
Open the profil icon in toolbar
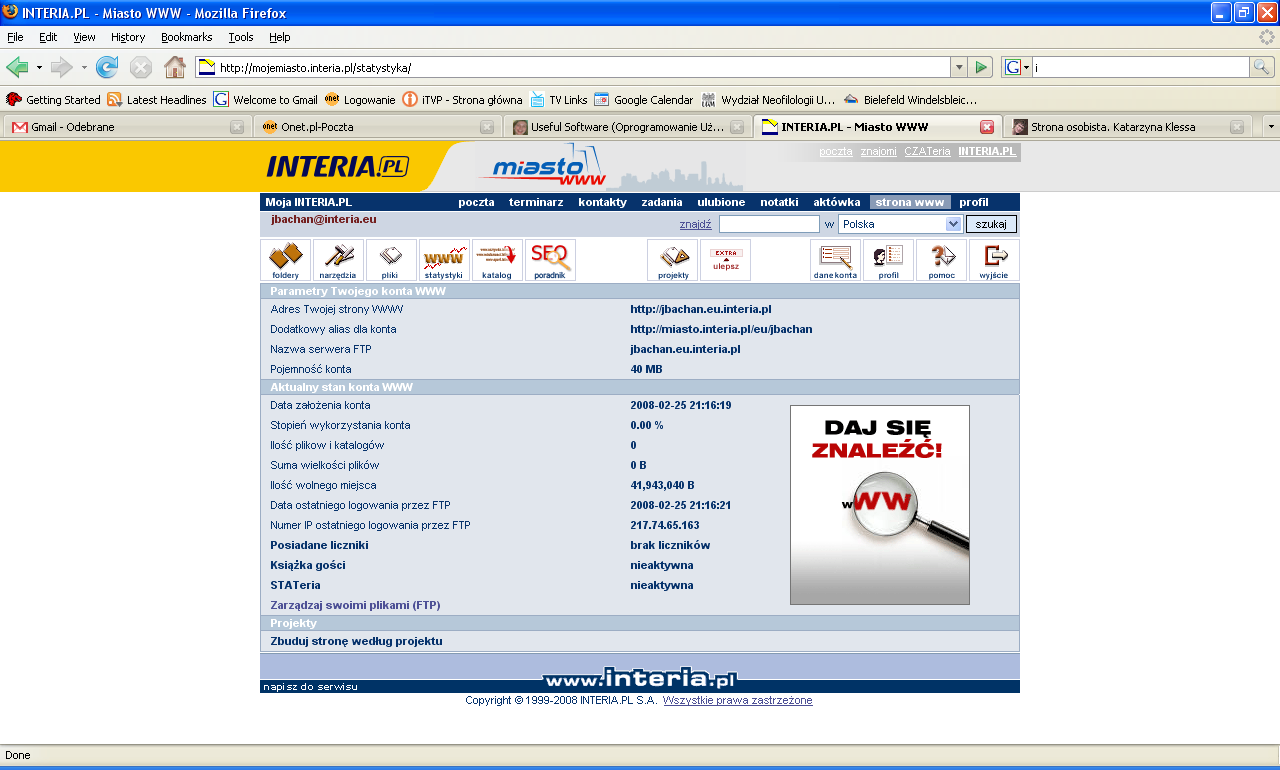pos(888,260)
